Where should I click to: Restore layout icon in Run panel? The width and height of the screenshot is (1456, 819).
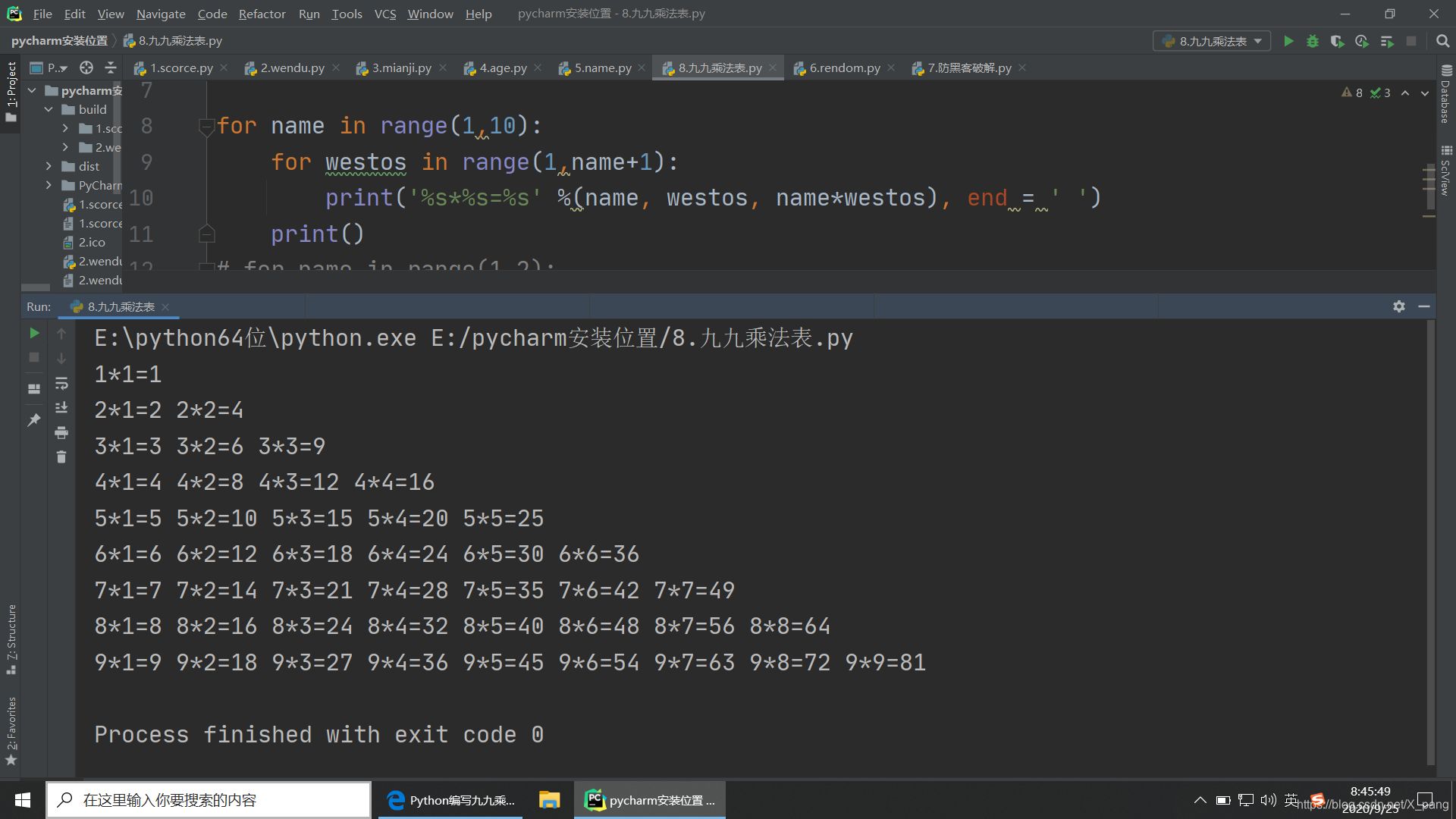(x=34, y=388)
